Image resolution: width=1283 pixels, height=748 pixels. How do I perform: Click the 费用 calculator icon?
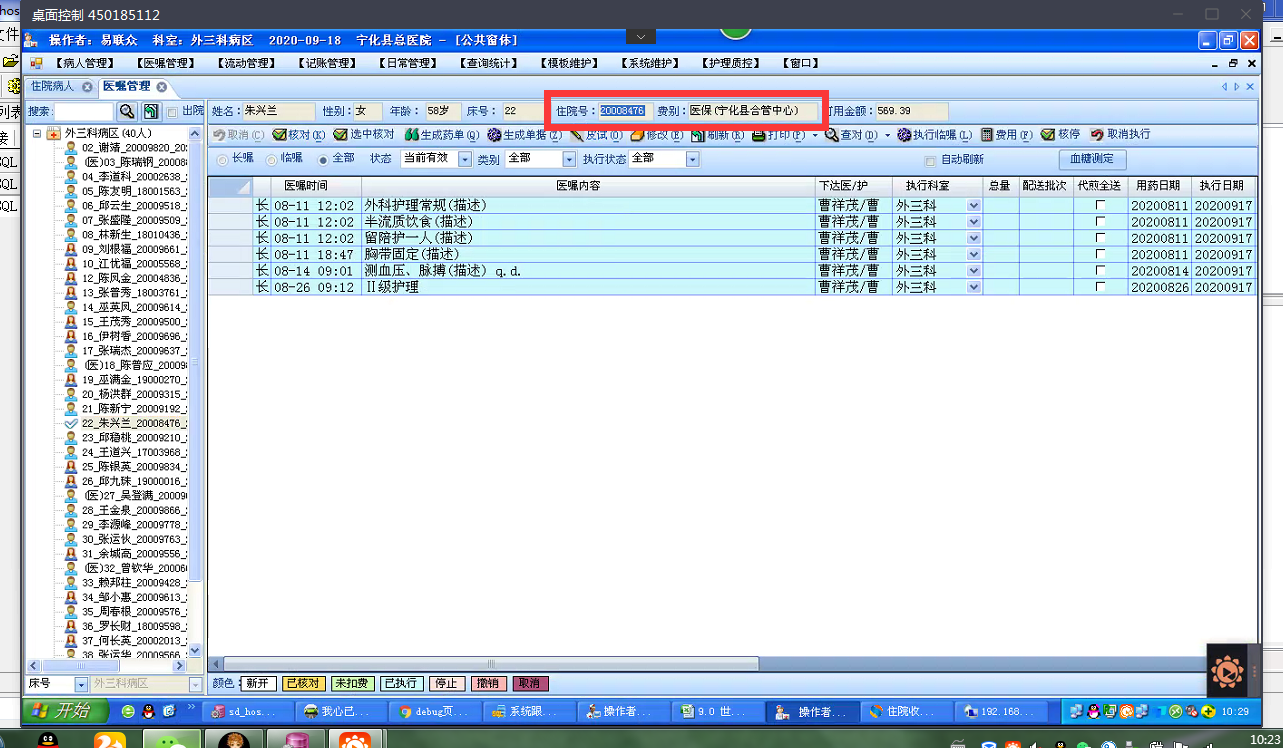987,135
